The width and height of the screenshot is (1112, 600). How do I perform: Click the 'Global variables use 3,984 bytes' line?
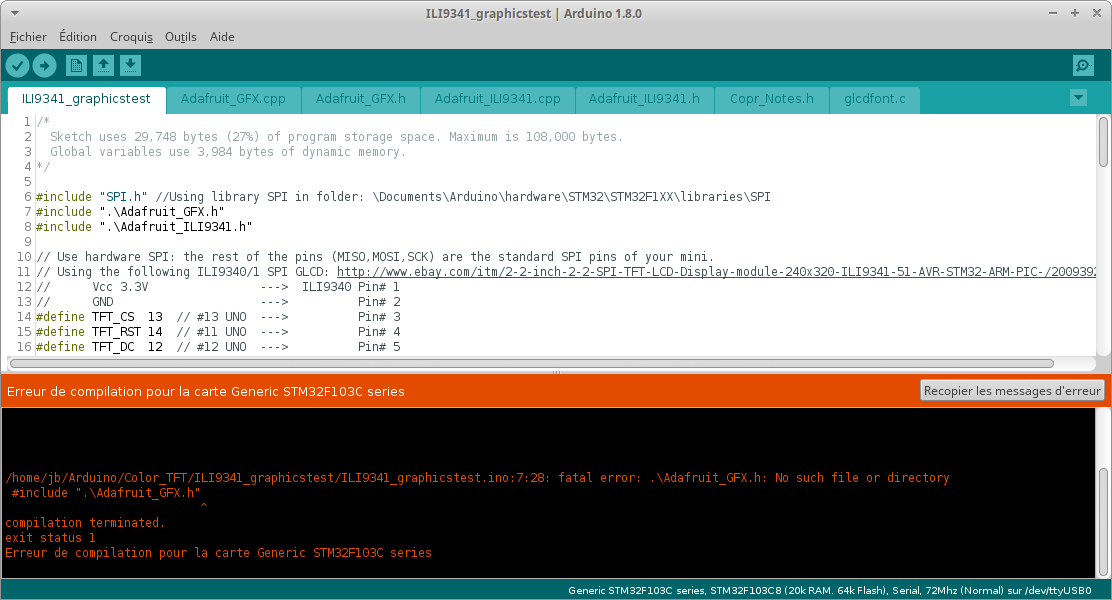[x=228, y=152]
